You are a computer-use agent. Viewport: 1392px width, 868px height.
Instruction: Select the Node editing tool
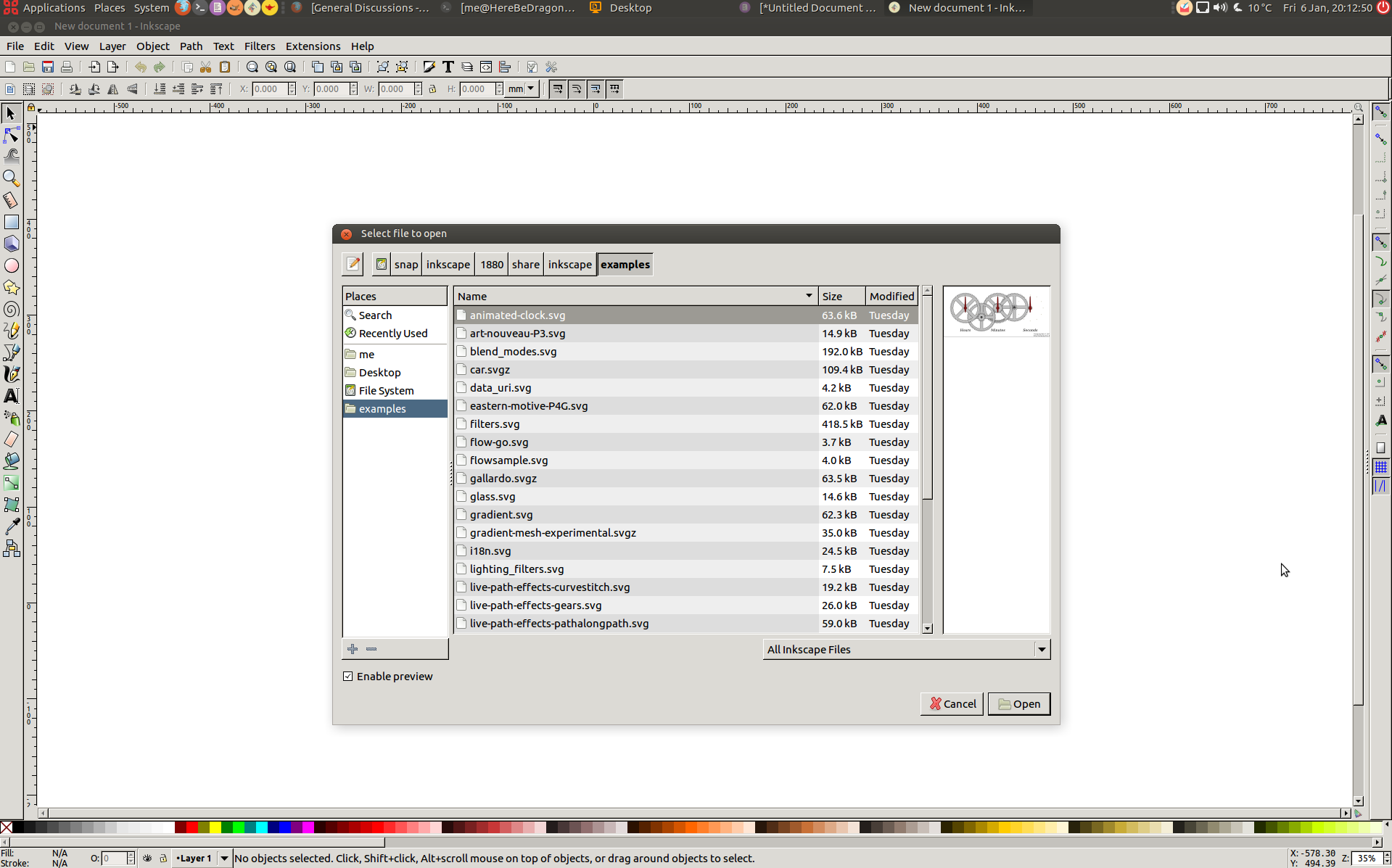12,136
